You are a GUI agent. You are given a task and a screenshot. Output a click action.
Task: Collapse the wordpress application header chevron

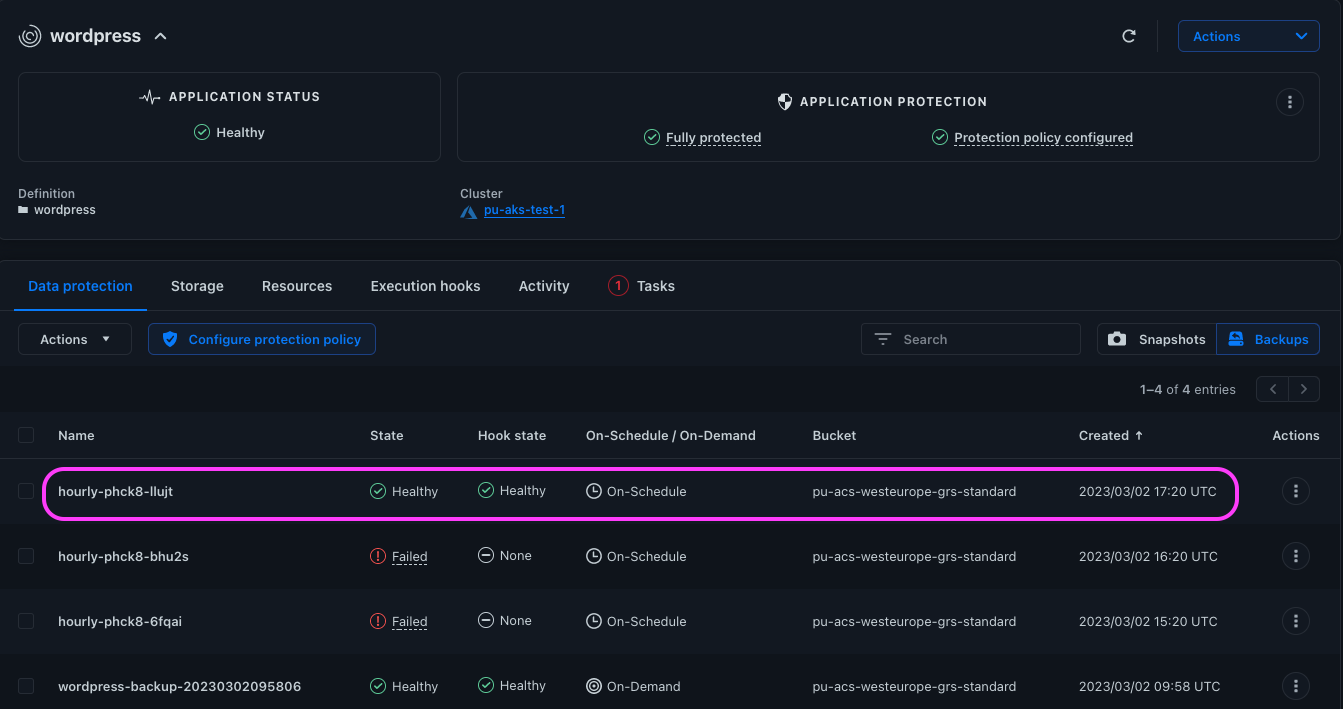click(160, 37)
